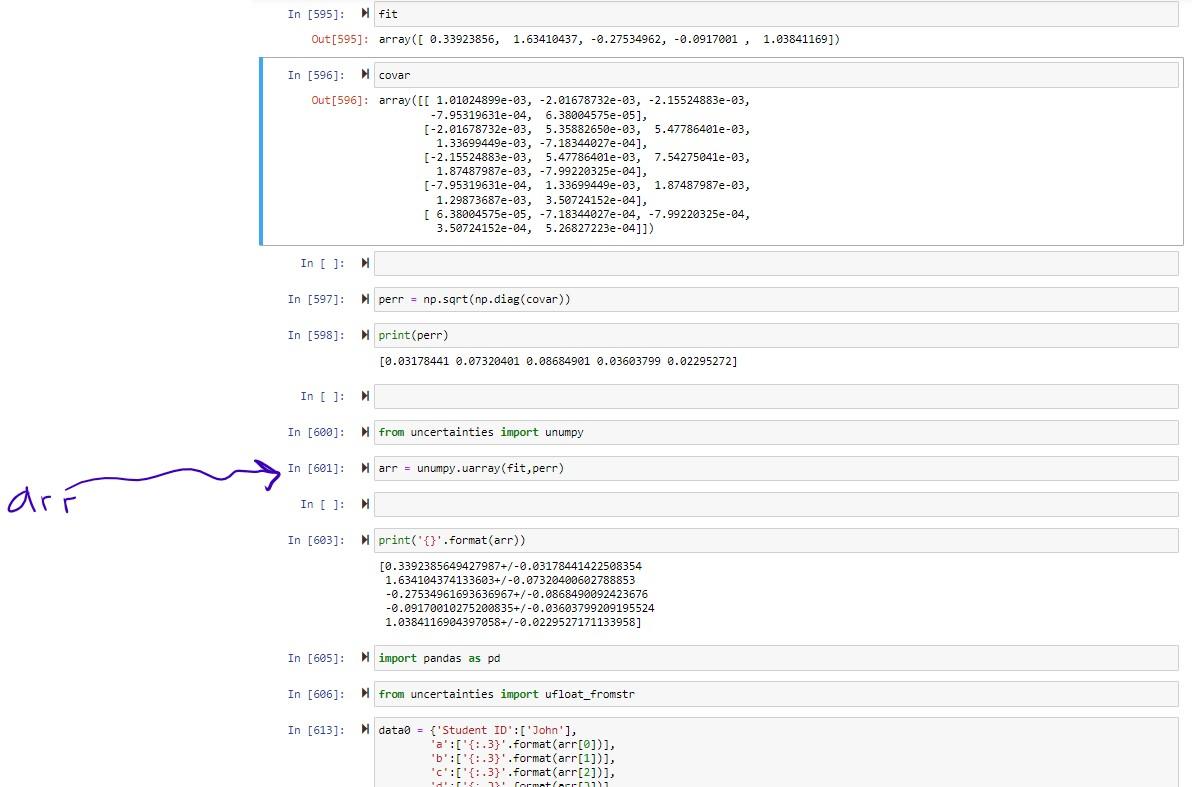Click the run icon for the ufloat_fromstr import cell

365,693
